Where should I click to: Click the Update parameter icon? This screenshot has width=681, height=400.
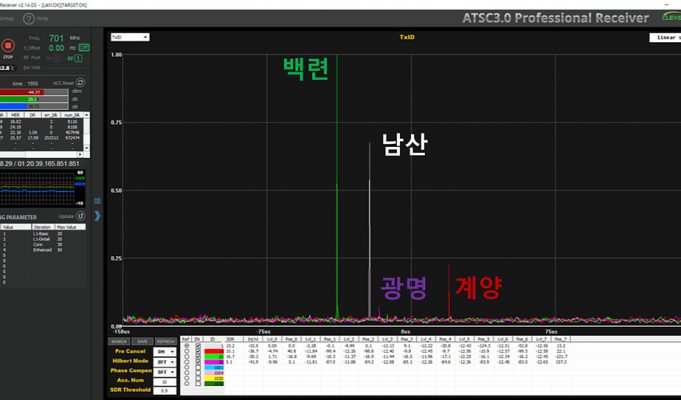point(80,216)
